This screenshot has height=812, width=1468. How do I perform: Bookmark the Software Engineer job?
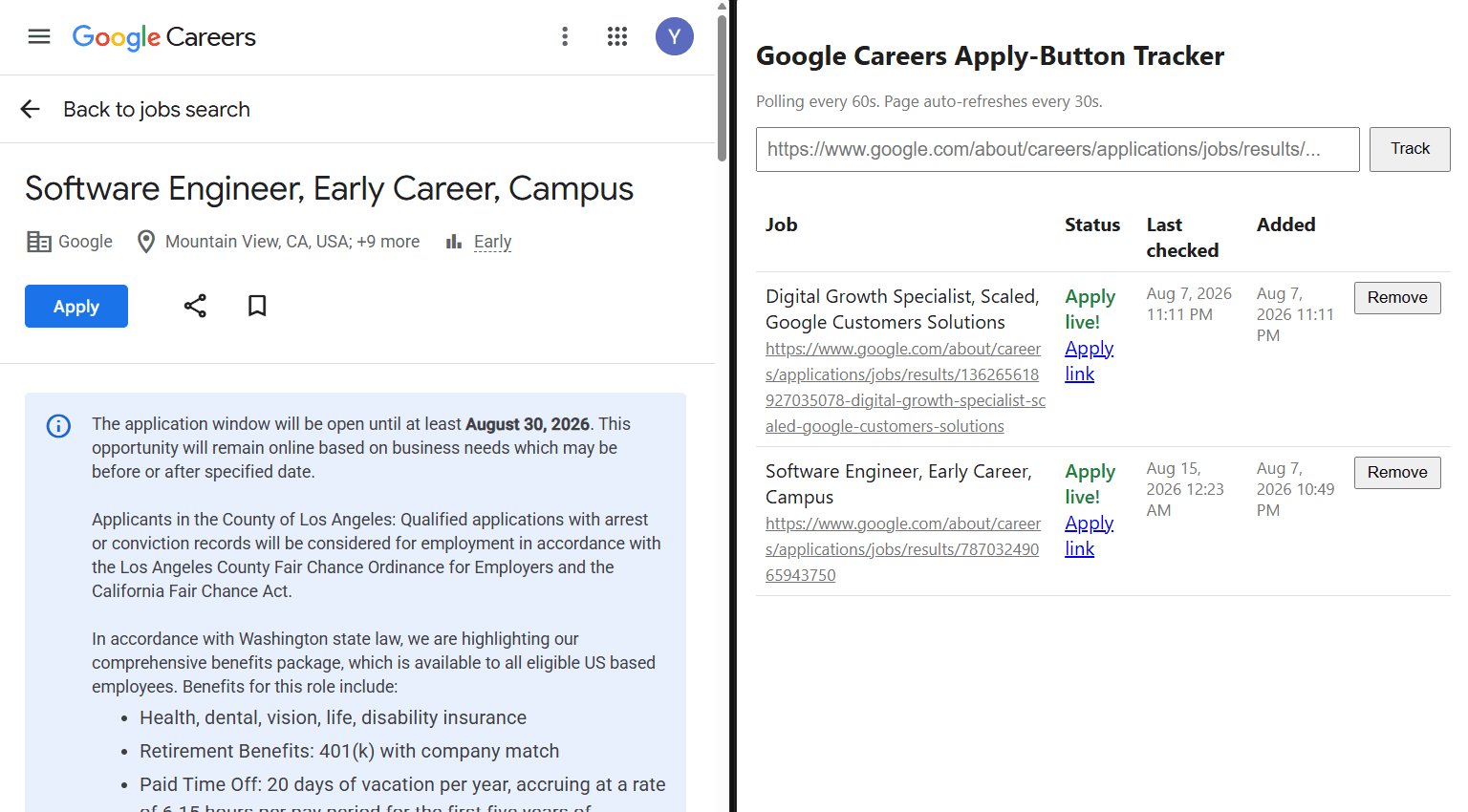click(x=257, y=306)
